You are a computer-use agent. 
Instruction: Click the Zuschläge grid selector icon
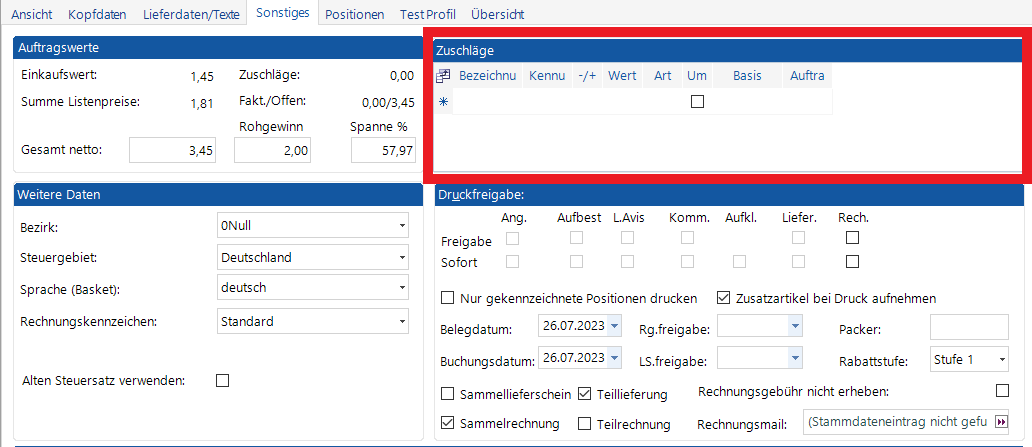[x=444, y=76]
